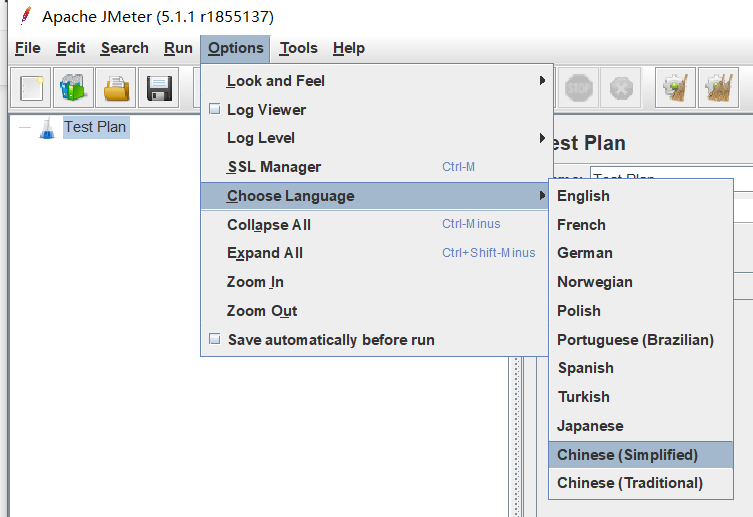753x517 pixels.
Task: Open the File menu
Action: tap(28, 48)
